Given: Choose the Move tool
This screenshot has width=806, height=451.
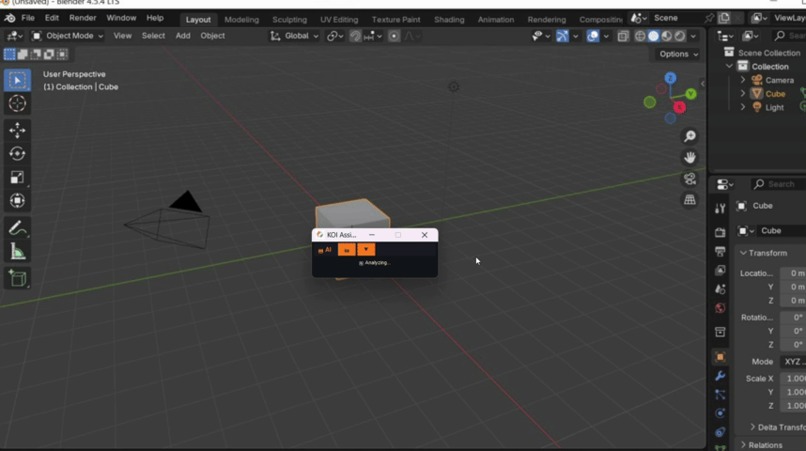Looking at the screenshot, I should coord(17,130).
